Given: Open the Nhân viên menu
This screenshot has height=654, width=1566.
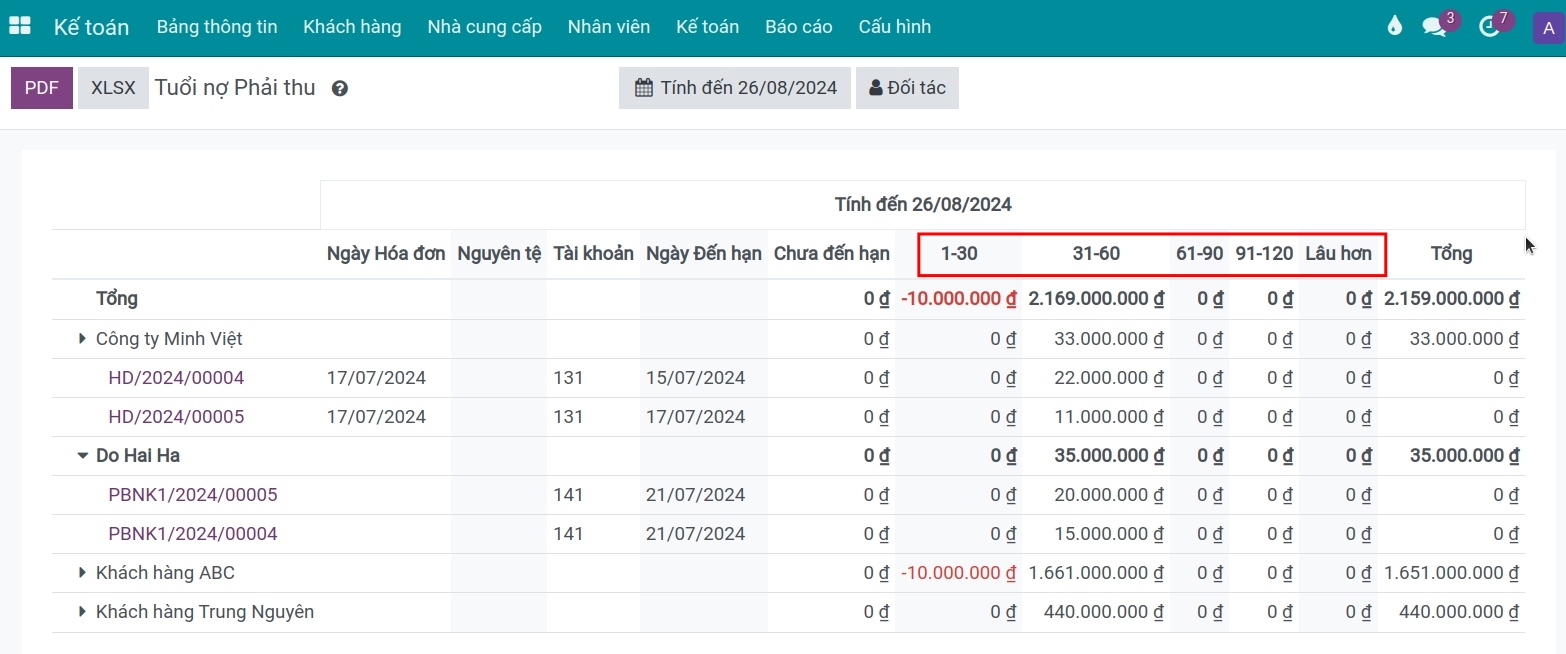Looking at the screenshot, I should coord(608,27).
